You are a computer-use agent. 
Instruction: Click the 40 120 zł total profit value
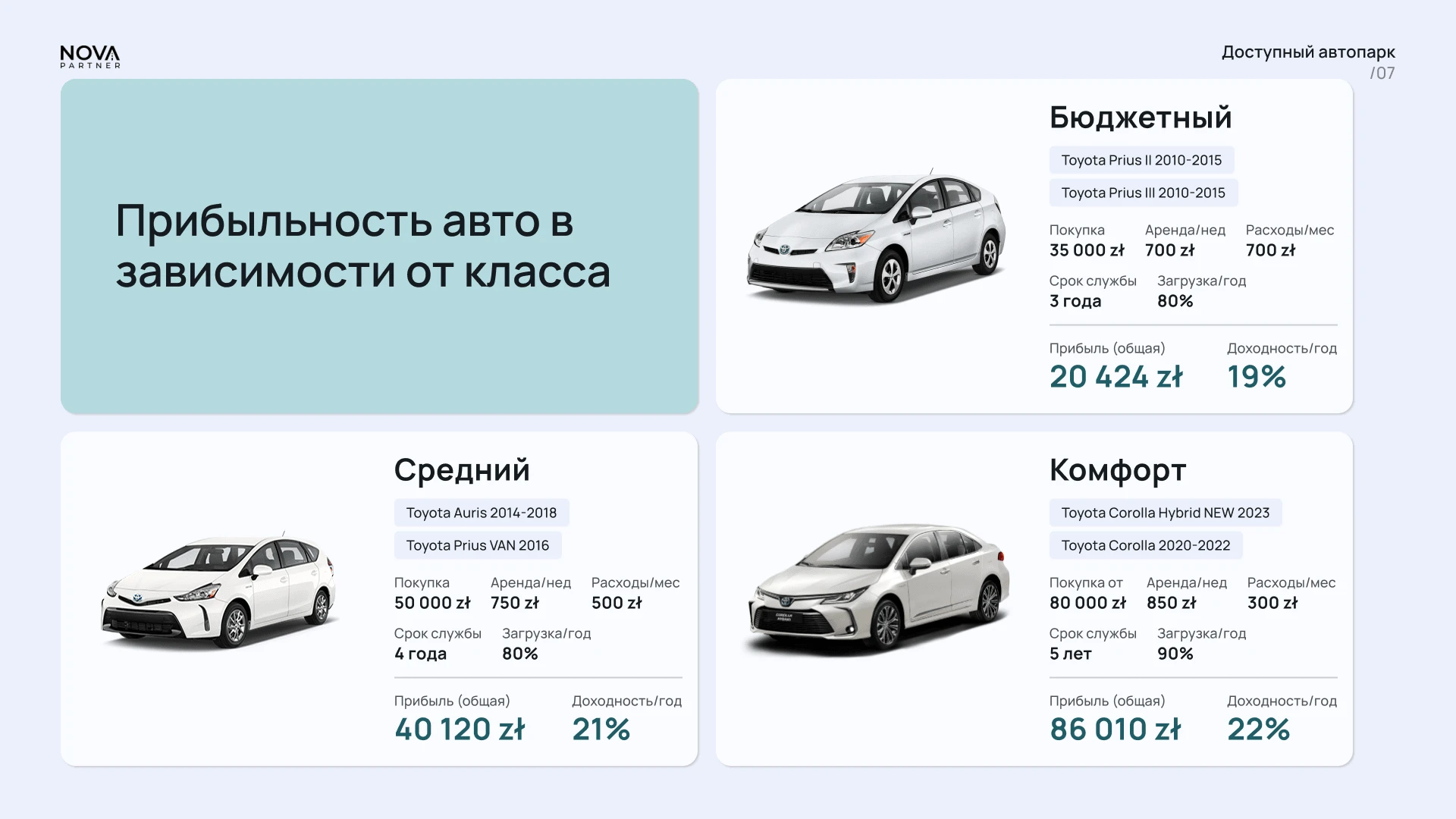(459, 730)
